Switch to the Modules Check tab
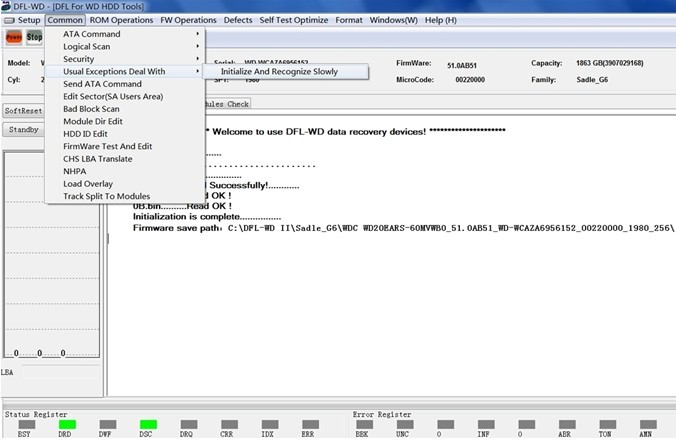The image size is (676, 440). tap(228, 104)
